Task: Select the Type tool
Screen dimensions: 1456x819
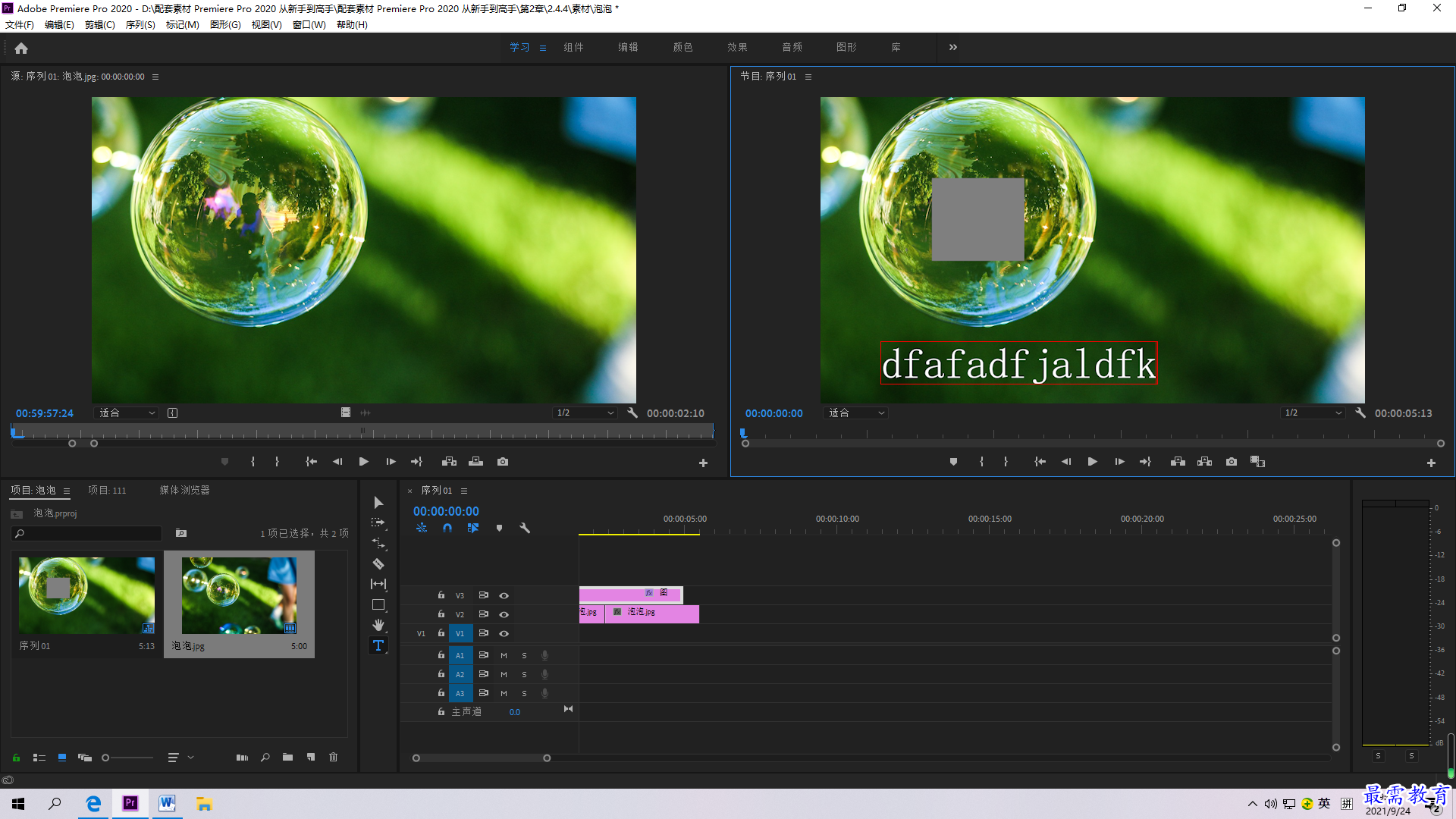Action: [x=378, y=645]
